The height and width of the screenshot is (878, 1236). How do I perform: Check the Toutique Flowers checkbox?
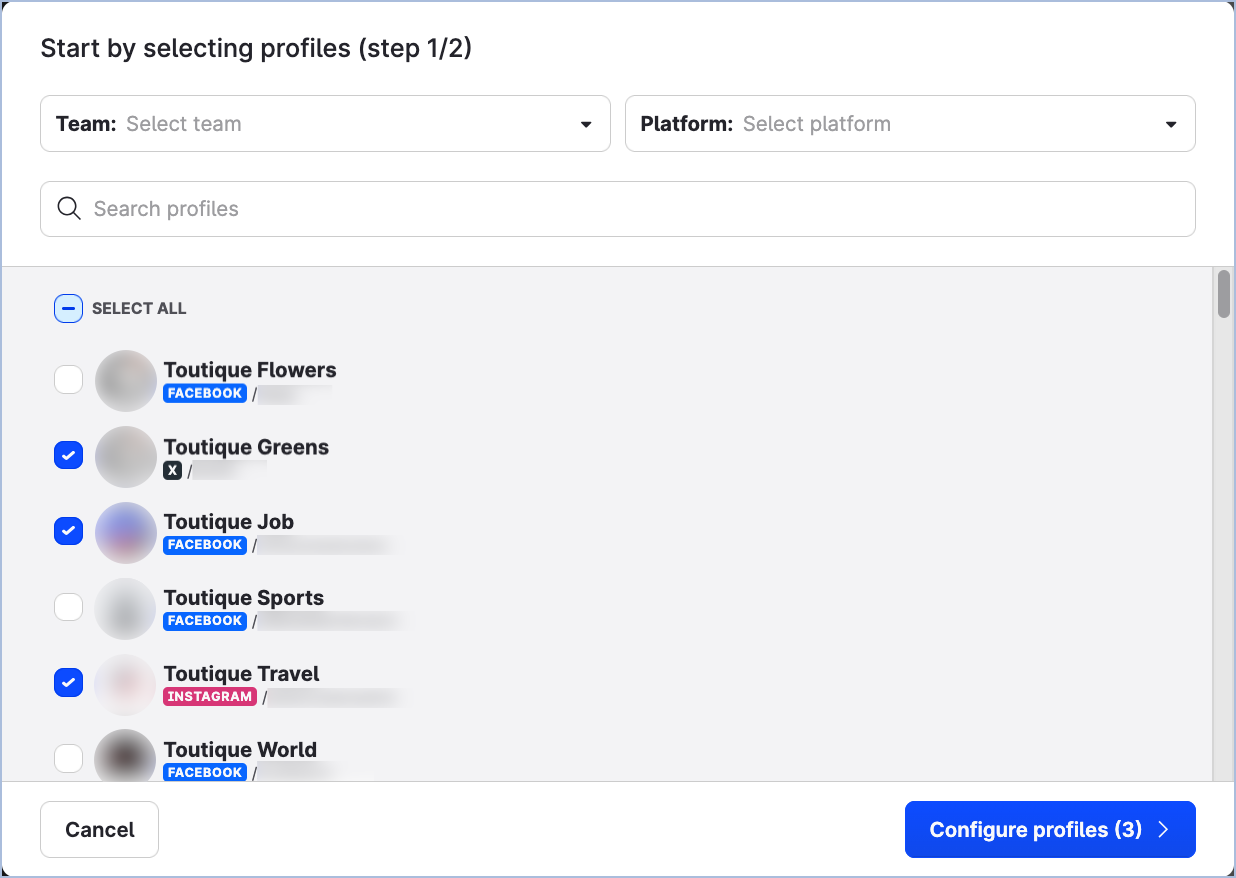(68, 380)
